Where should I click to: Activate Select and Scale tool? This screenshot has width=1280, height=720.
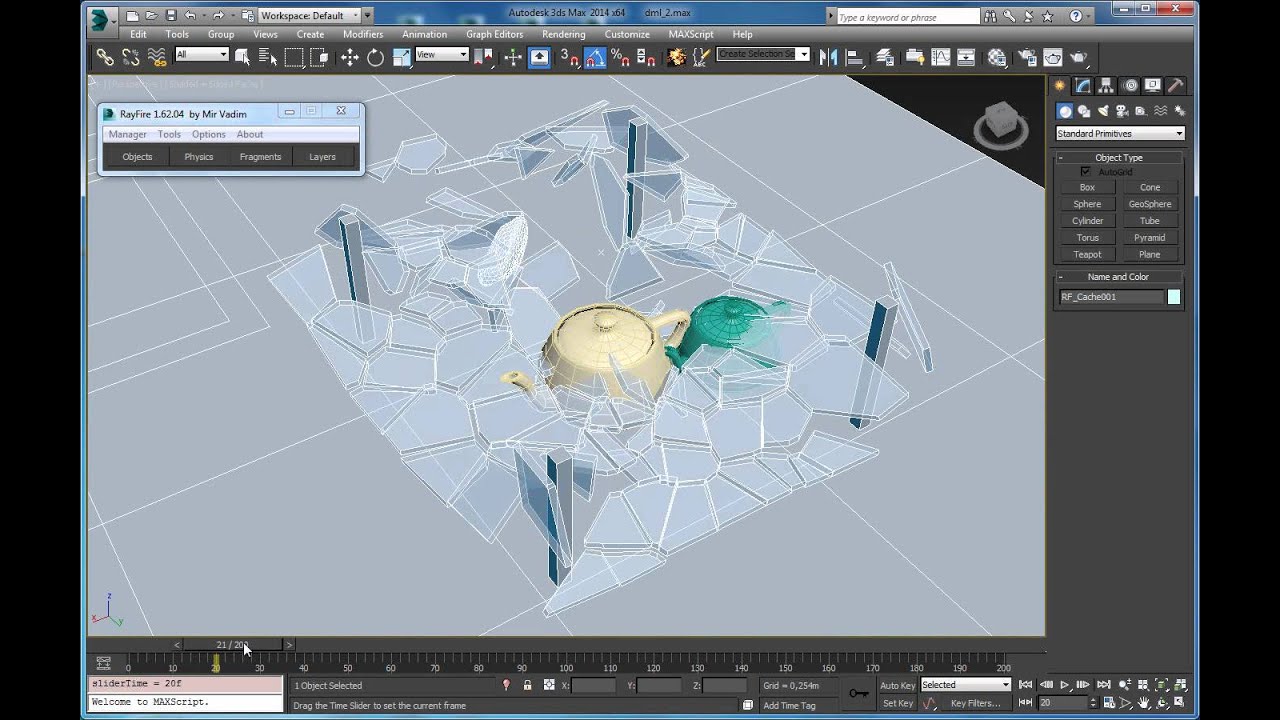[401, 57]
